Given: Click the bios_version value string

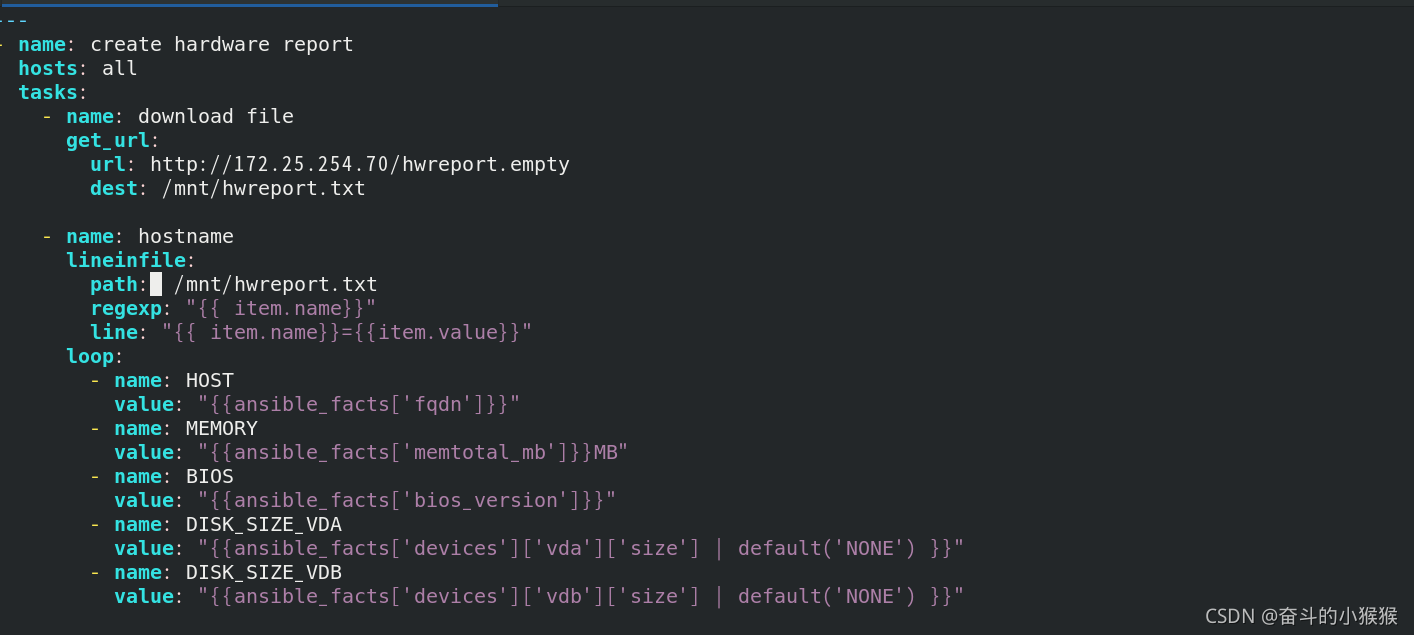Looking at the screenshot, I should point(407,500).
